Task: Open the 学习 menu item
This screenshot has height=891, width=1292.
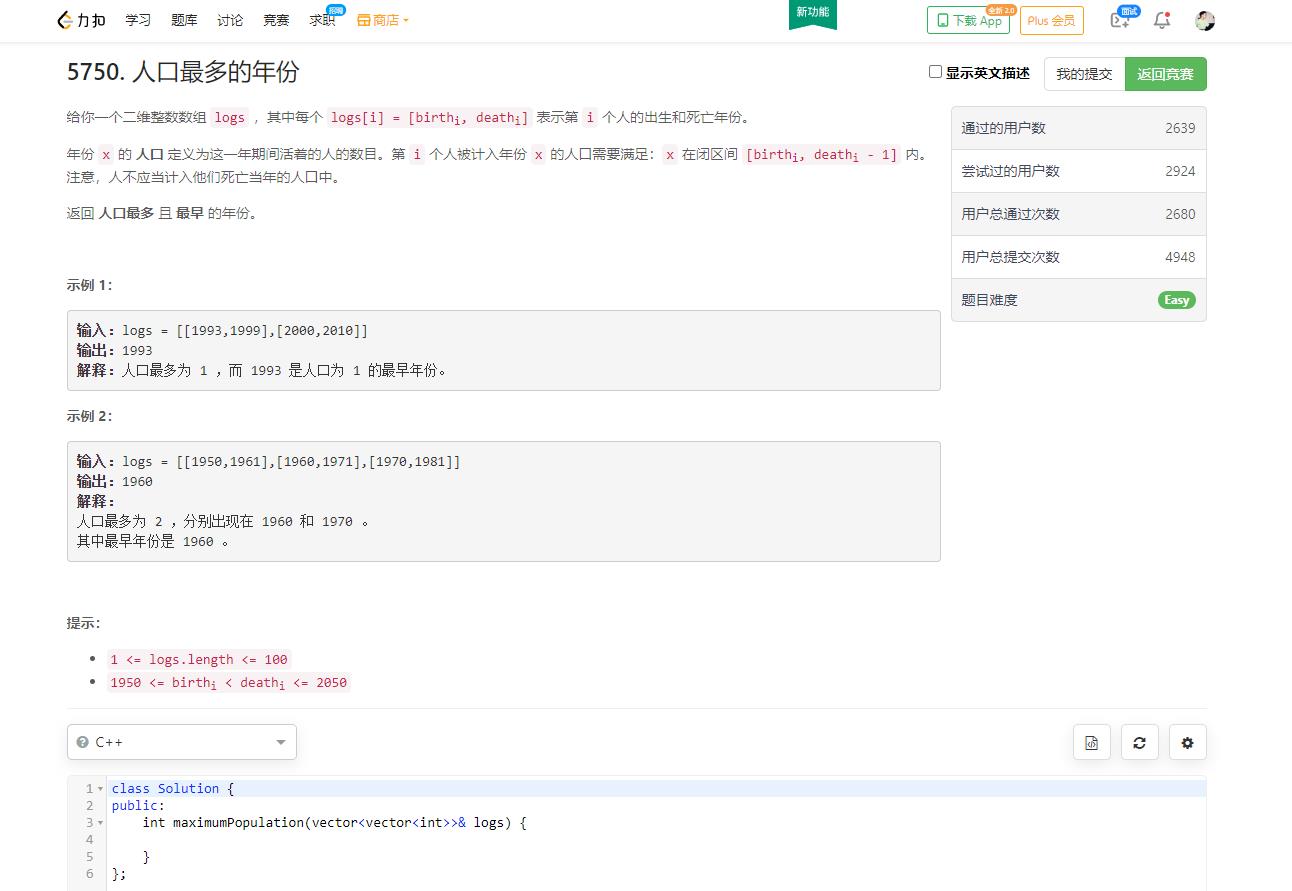Action: [138, 20]
